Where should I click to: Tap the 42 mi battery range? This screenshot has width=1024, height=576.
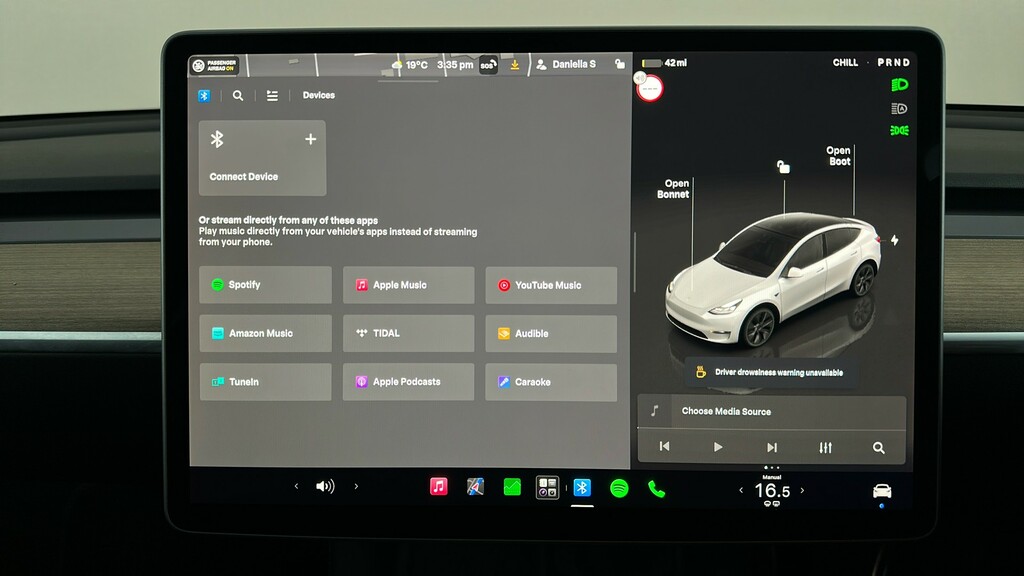[664, 63]
